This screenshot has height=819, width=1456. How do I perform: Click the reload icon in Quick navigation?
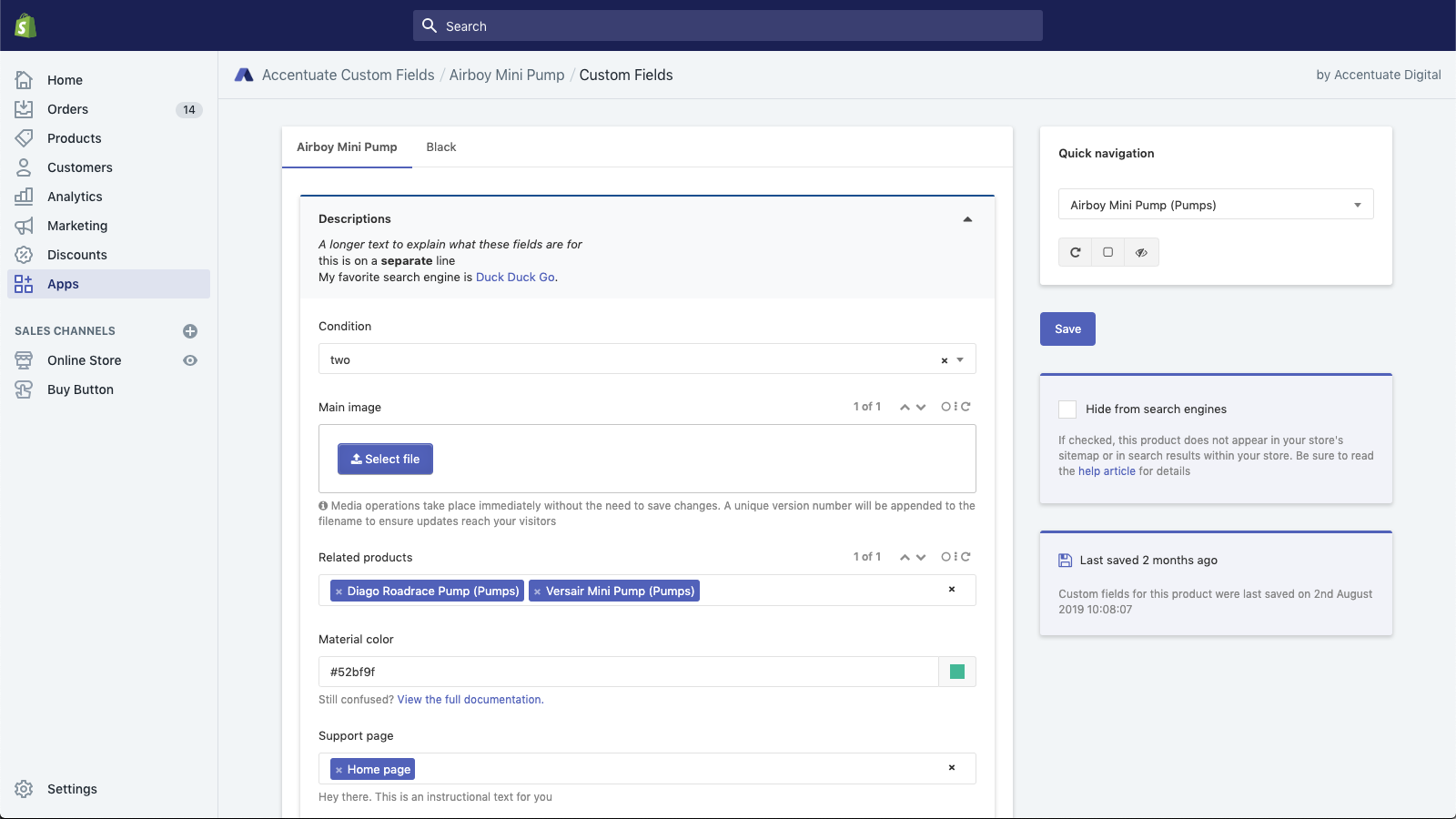[1075, 252]
